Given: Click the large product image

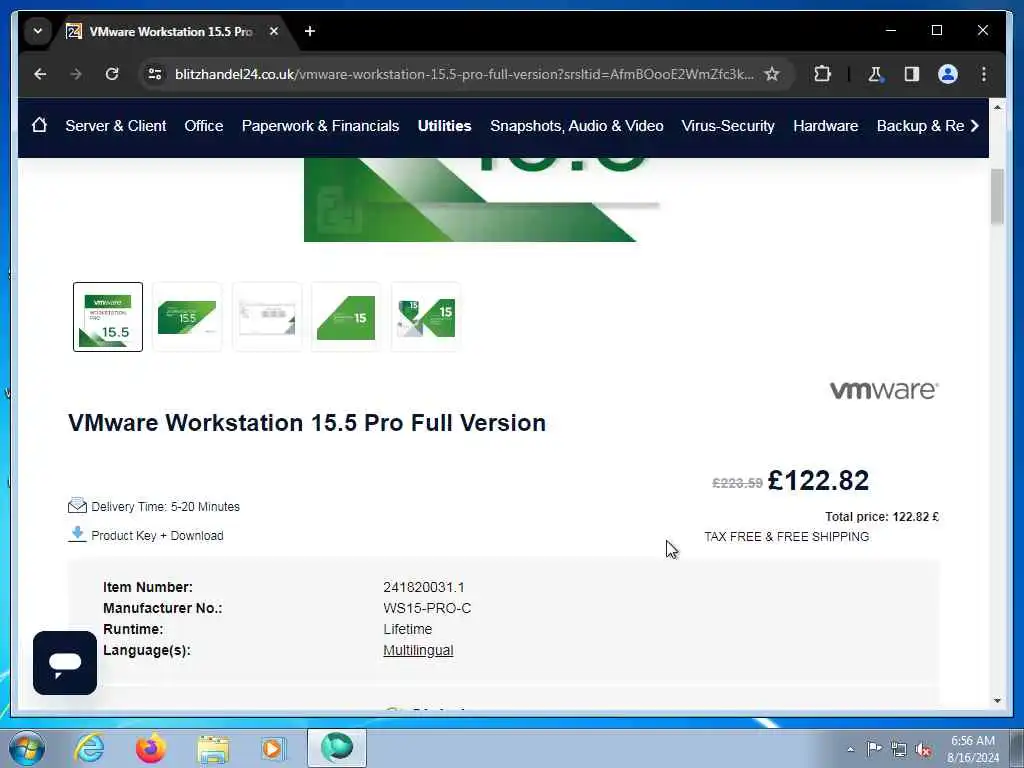Looking at the screenshot, I should click(483, 199).
